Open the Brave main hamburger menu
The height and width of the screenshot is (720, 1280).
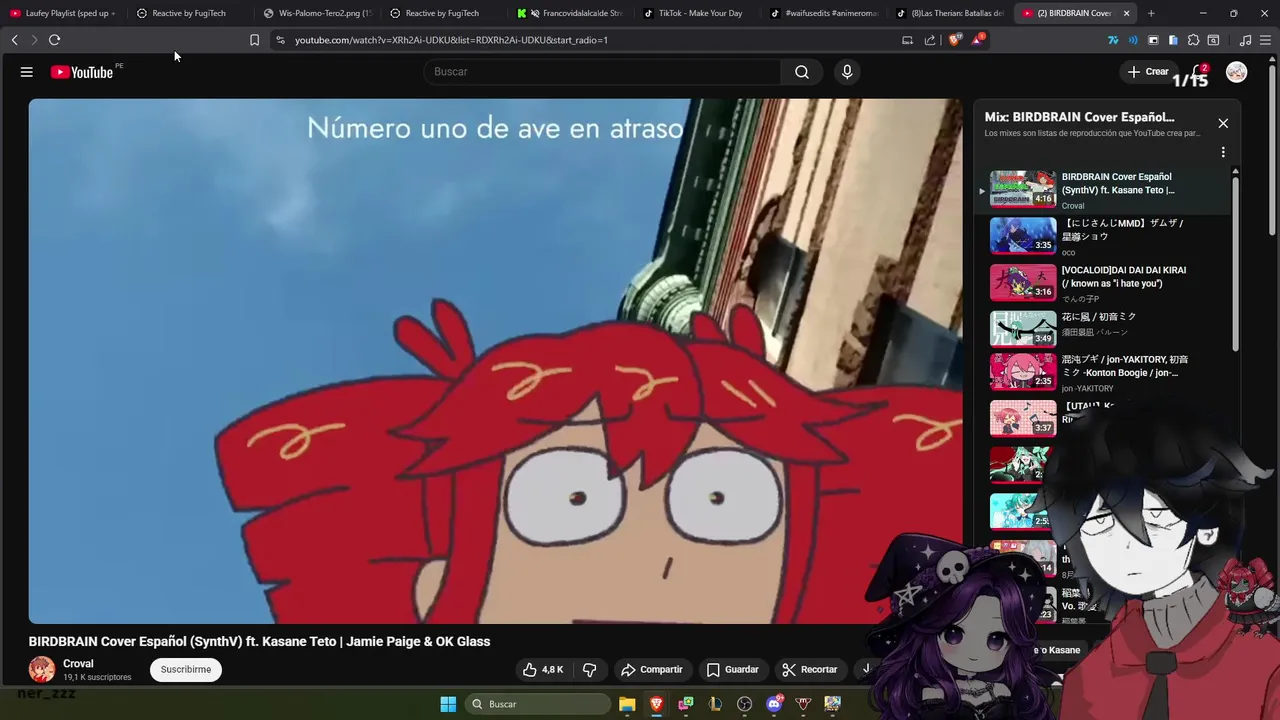point(1265,40)
